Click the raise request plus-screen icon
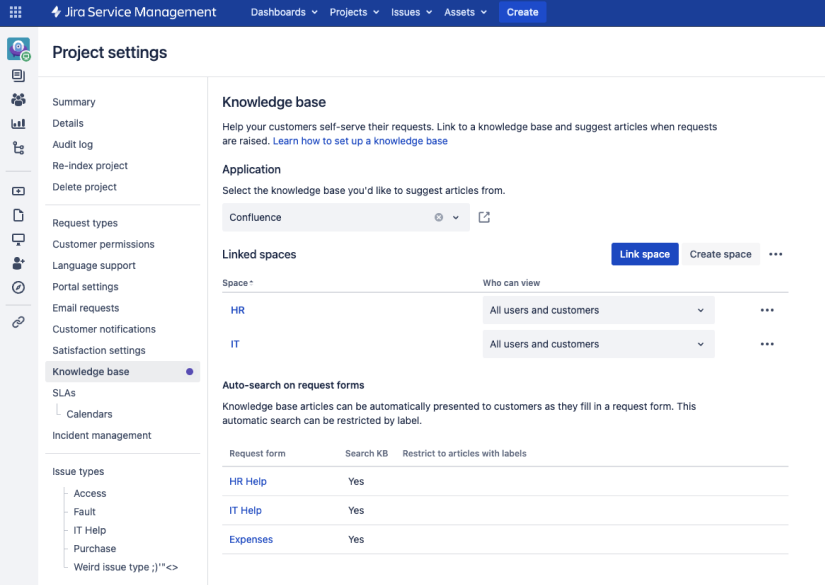 point(18,191)
